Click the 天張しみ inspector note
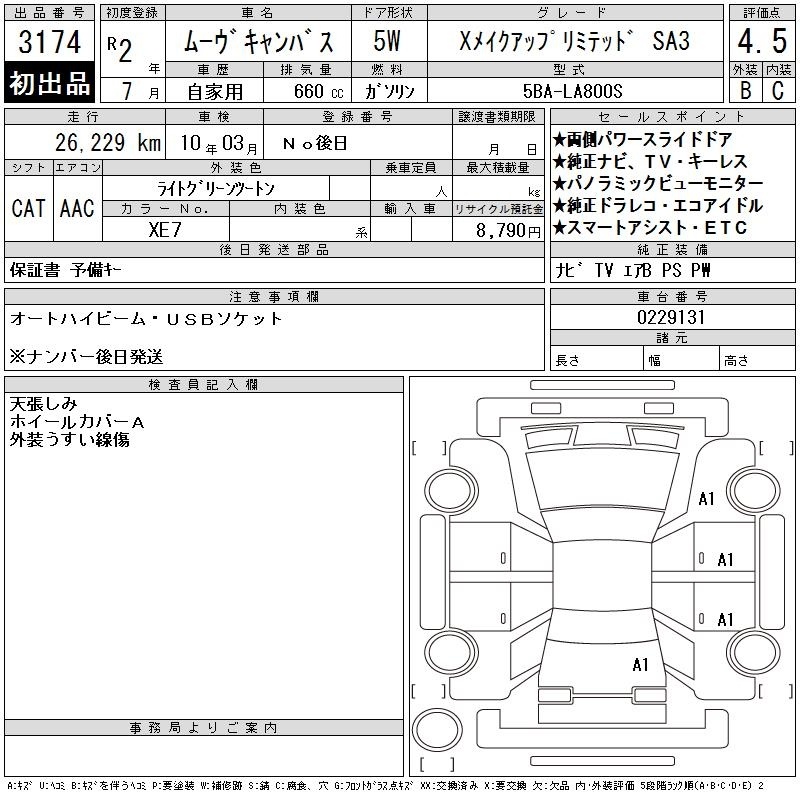 42,405
